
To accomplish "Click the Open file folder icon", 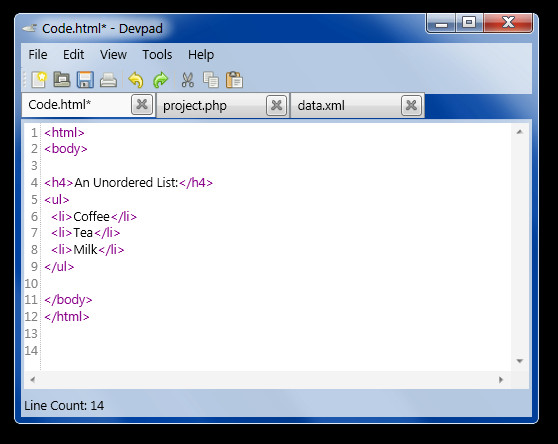I will (x=62, y=80).
